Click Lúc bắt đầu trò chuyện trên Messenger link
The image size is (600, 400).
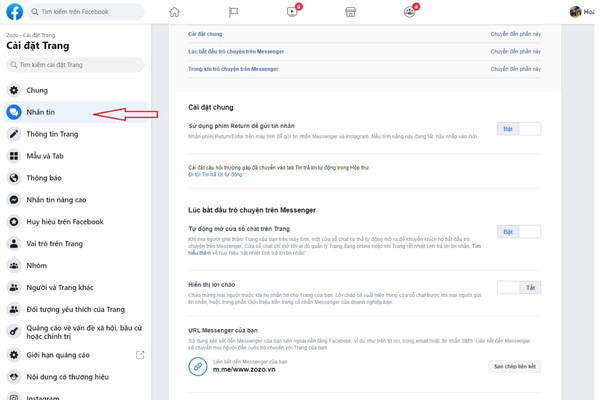point(236,52)
